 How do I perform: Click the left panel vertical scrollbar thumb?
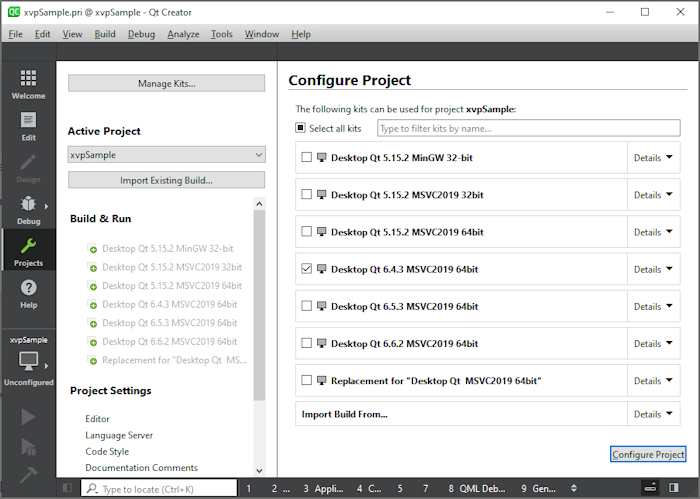pyautogui.click(x=259, y=305)
